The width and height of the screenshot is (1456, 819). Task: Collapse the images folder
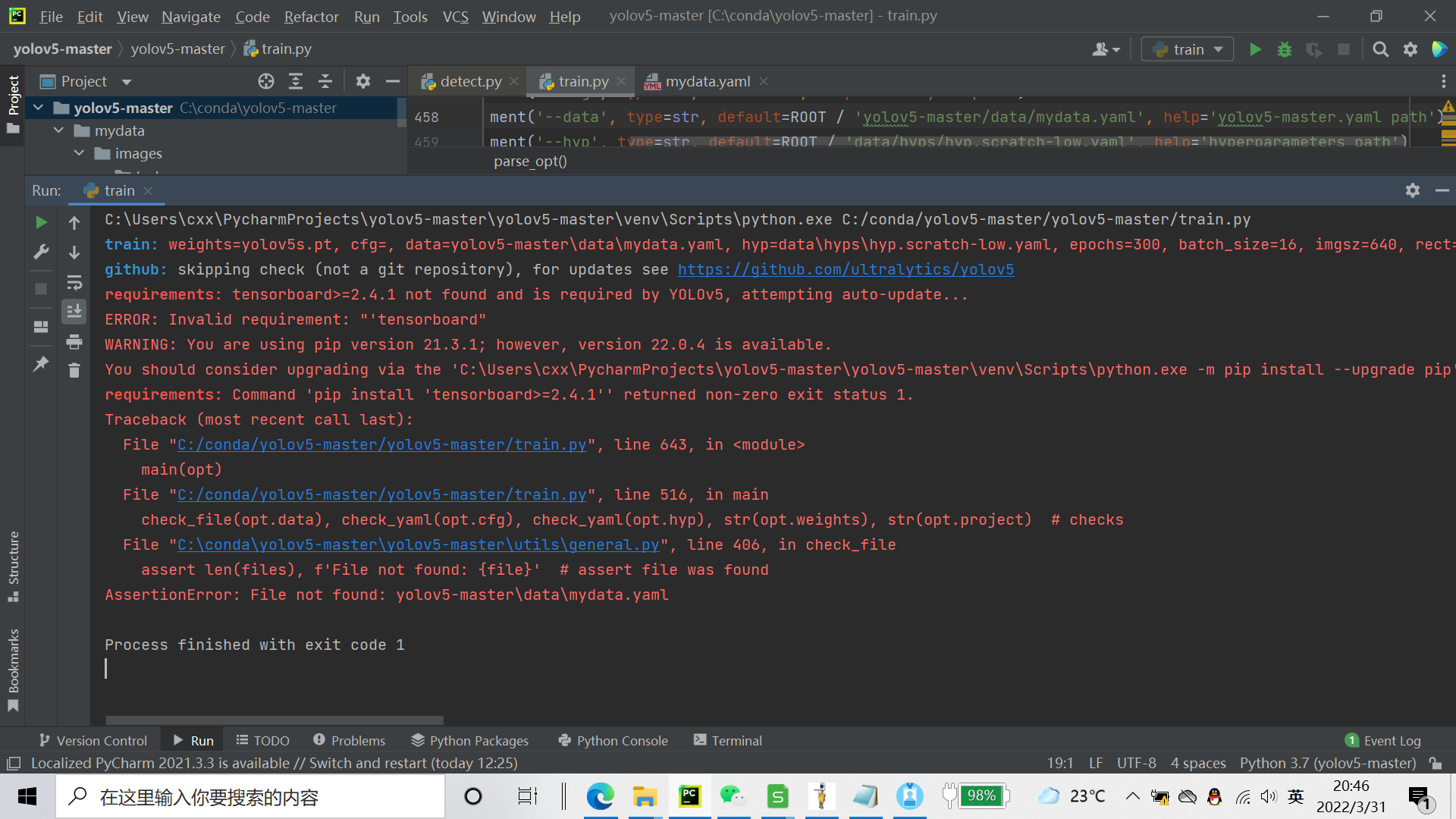(x=79, y=153)
